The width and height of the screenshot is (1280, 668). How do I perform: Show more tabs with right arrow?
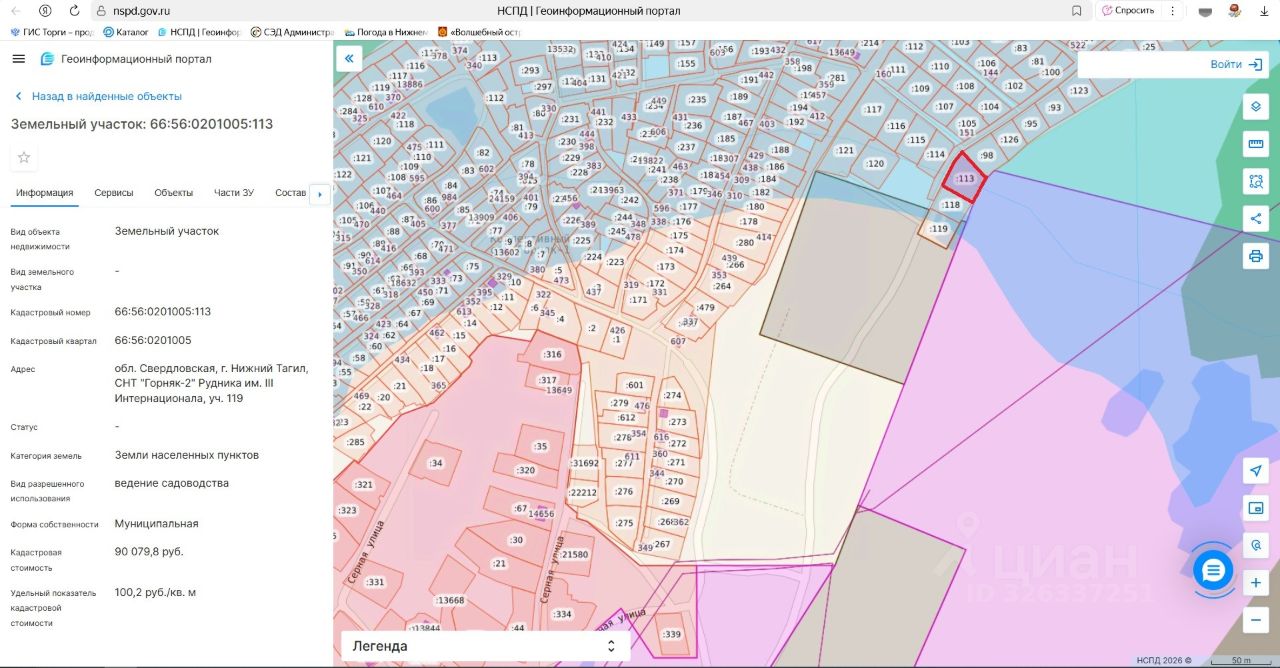click(320, 193)
